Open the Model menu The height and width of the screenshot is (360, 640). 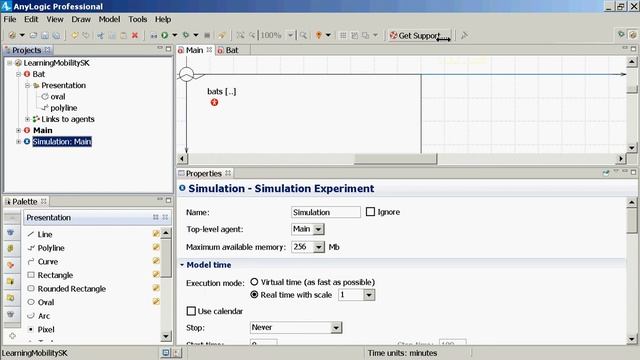coord(109,19)
